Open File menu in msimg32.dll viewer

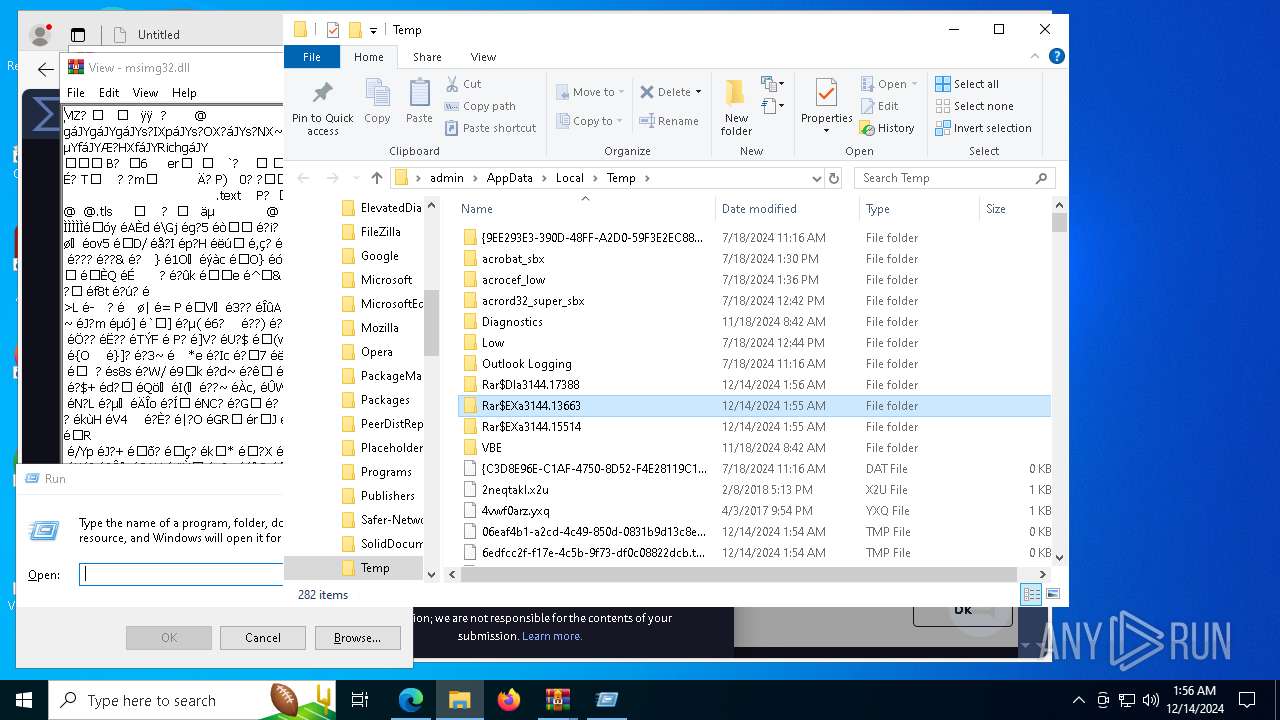[76, 93]
